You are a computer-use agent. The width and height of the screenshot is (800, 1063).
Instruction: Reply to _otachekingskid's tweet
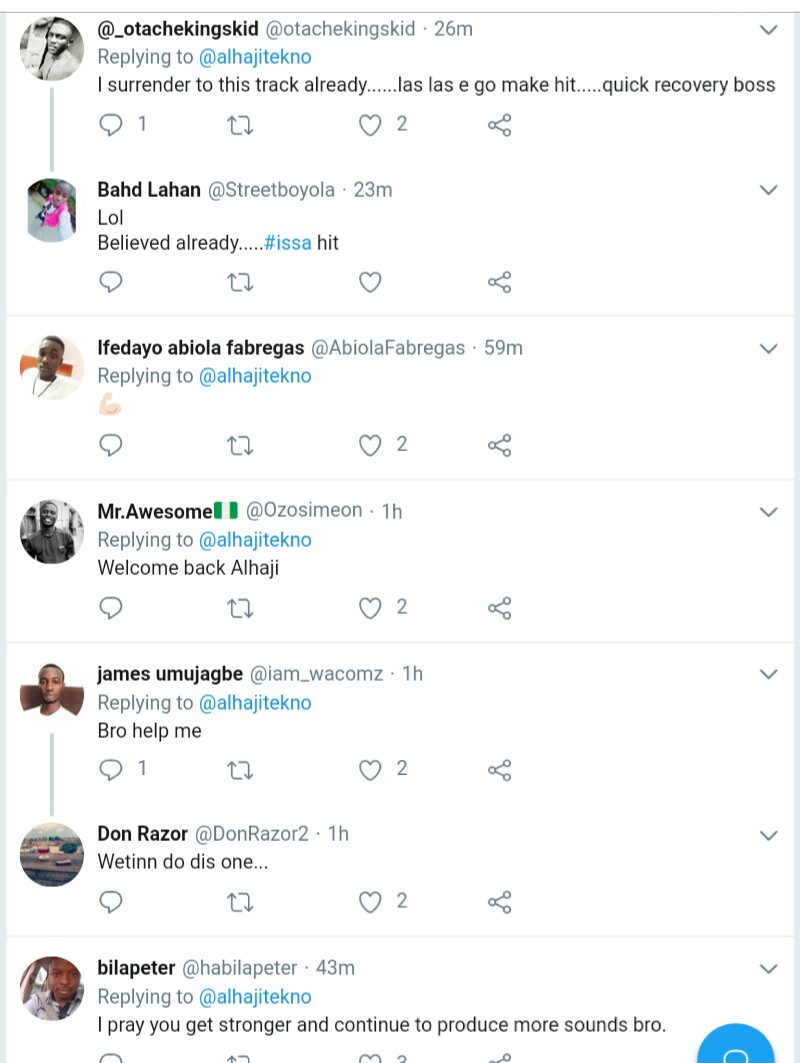[112, 125]
